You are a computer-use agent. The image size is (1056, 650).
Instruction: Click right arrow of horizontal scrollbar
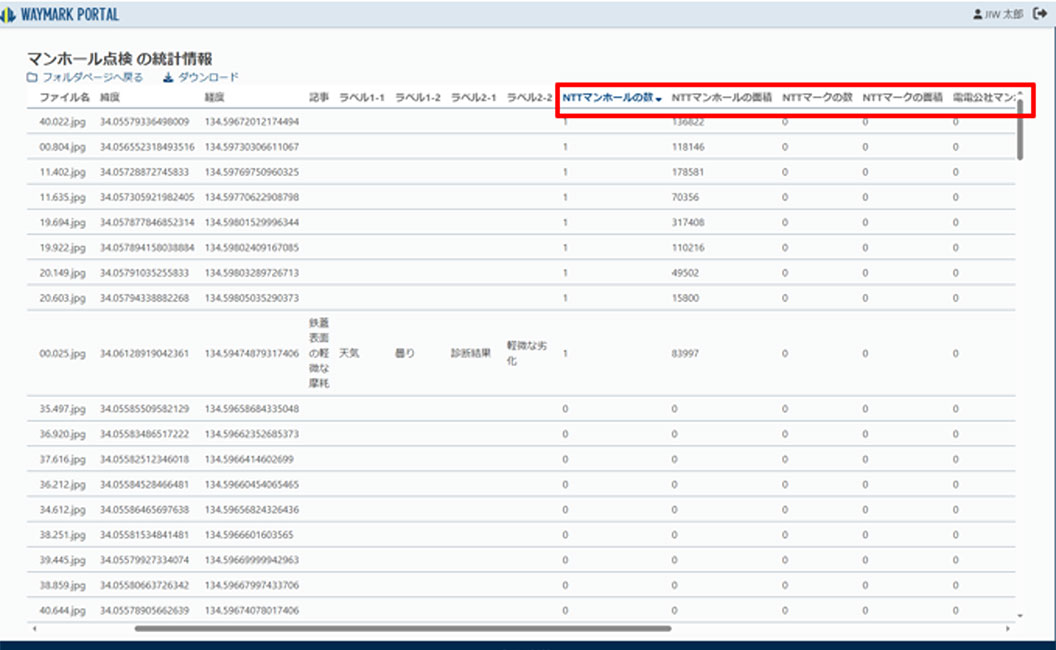click(x=1007, y=629)
